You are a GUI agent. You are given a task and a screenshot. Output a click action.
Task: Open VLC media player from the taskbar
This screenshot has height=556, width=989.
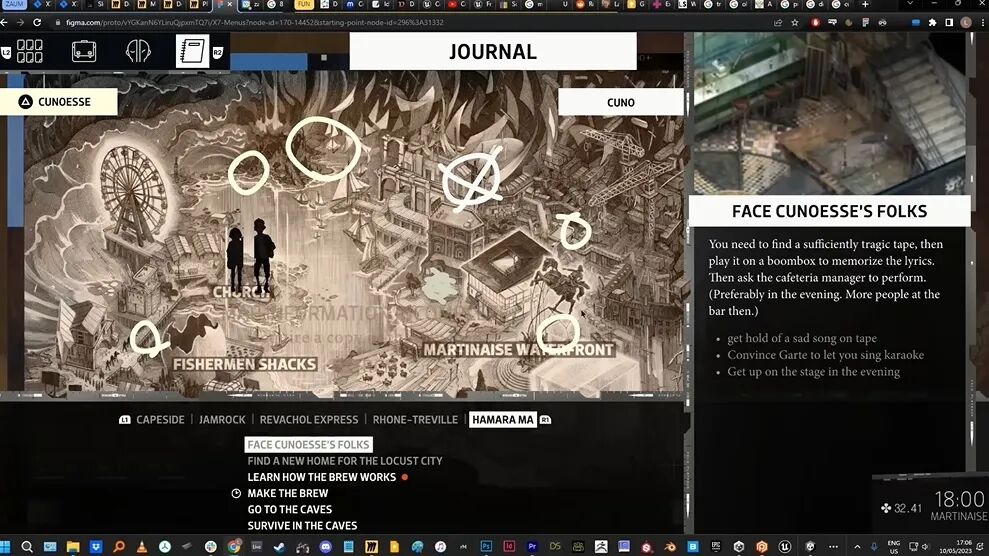click(142, 547)
